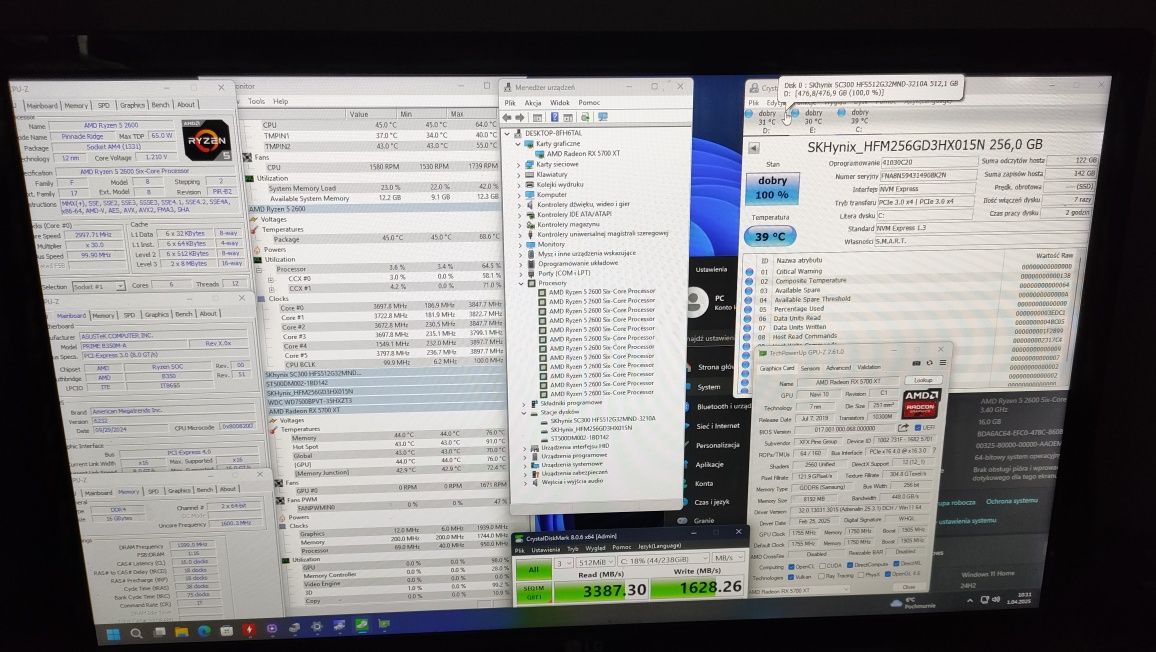Click the Ryzen logo in CPU-Z processor window
Viewport: 1156px width, 652px height.
tap(206, 140)
